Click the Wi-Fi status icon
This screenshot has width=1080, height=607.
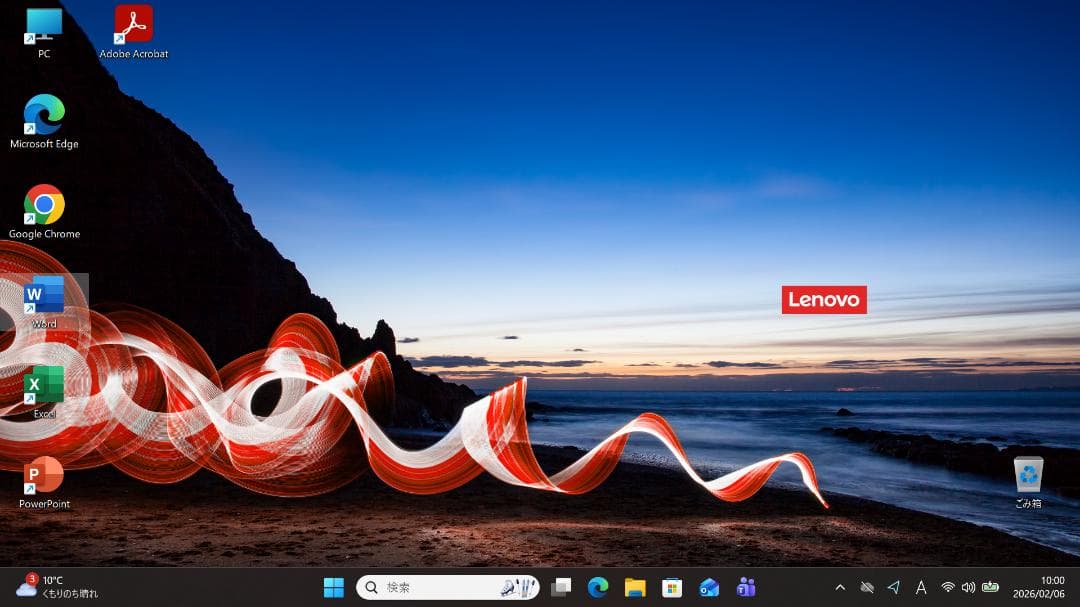click(x=948, y=588)
